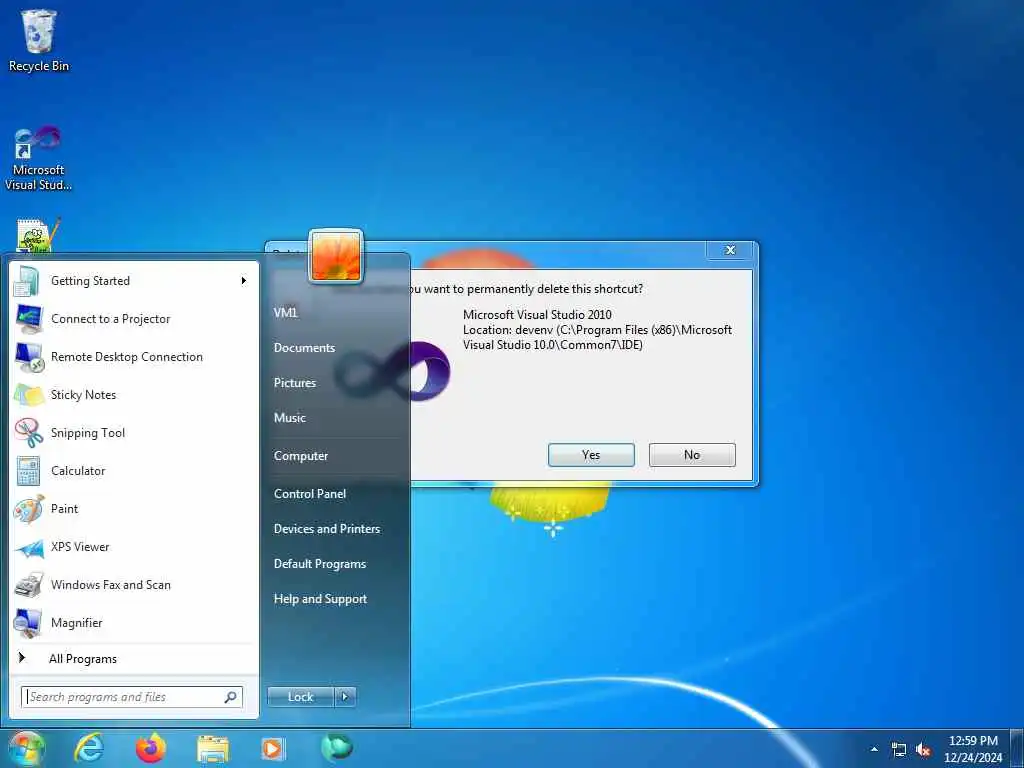Close the delete shortcut dialog
The height and width of the screenshot is (768, 1024).
tap(730, 250)
